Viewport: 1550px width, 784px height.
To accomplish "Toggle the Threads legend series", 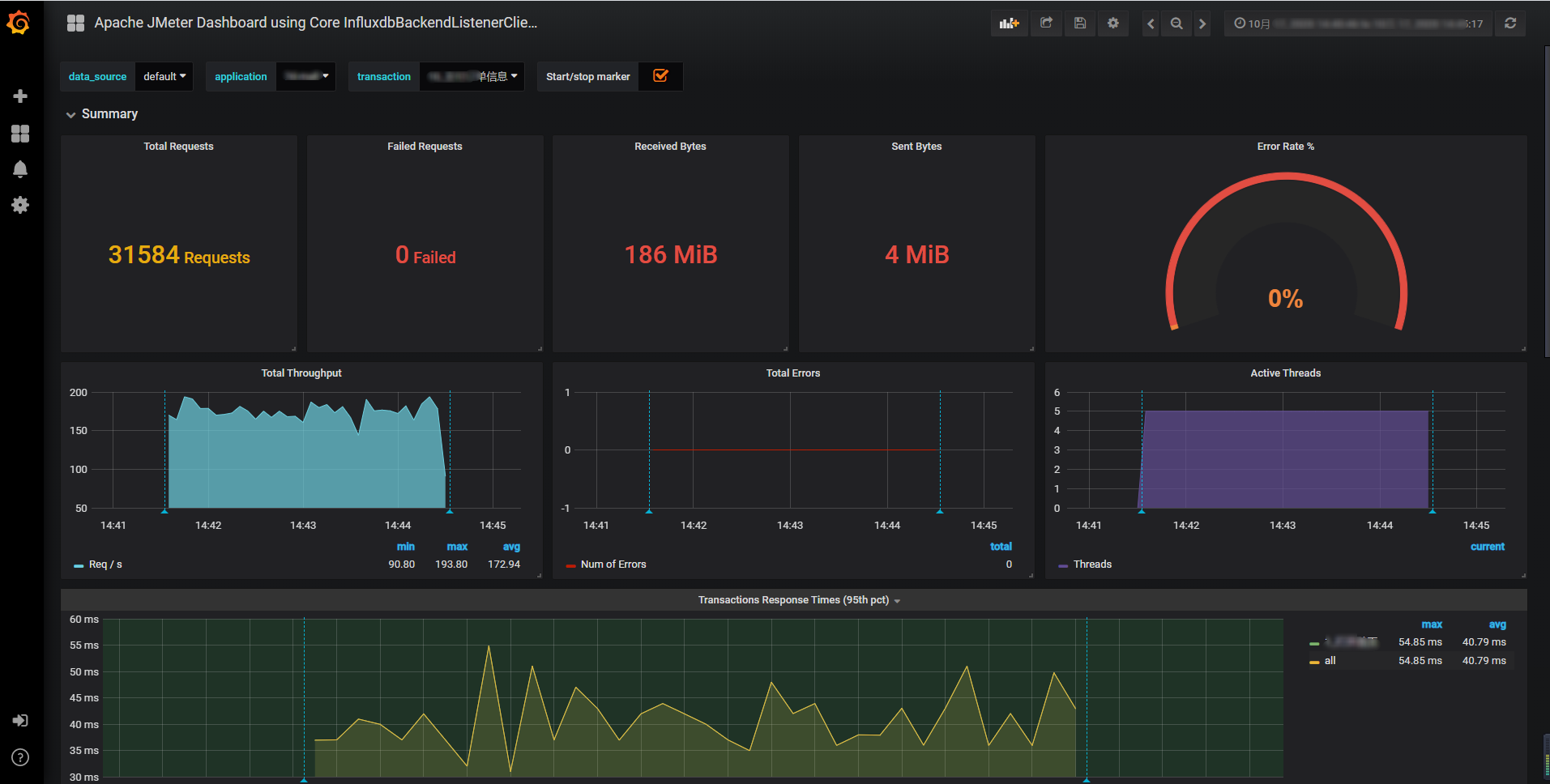I will (x=1092, y=565).
